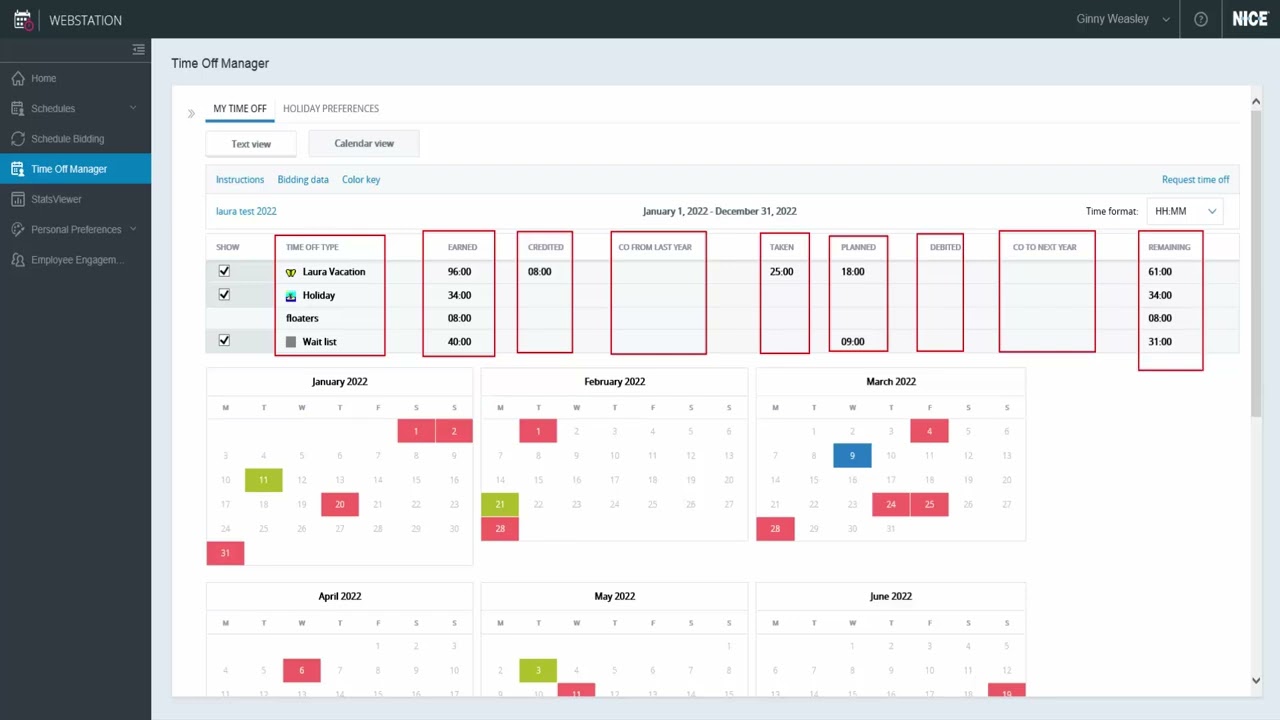Select green May 3 day

tap(538, 670)
